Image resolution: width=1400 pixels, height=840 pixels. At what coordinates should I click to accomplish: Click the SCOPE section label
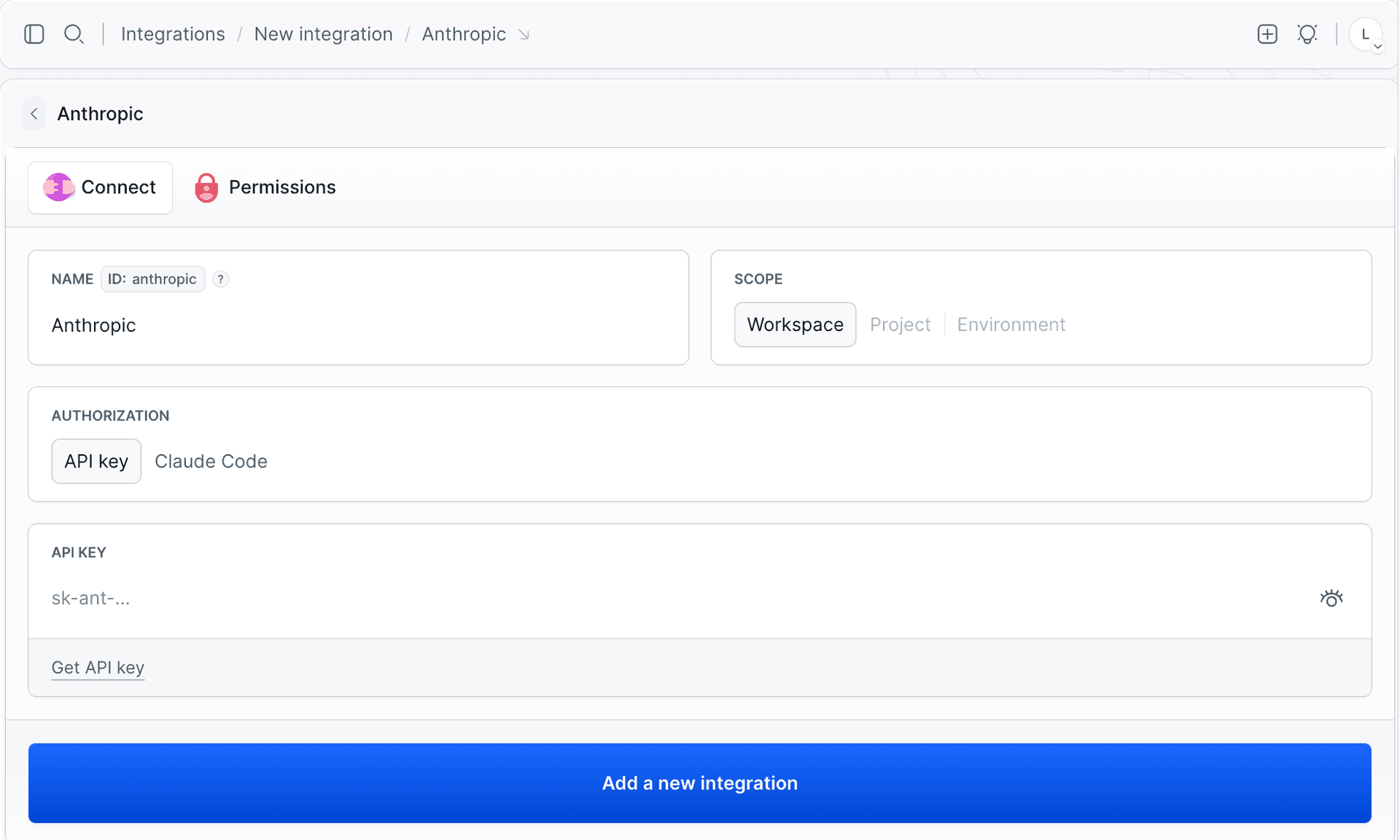758,279
